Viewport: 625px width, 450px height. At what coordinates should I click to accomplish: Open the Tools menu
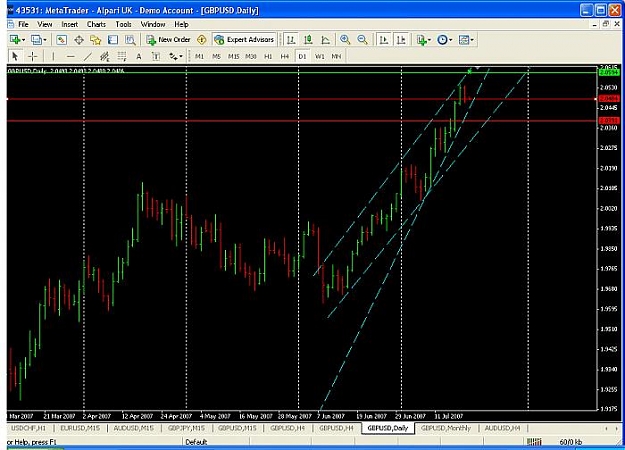(x=124, y=24)
